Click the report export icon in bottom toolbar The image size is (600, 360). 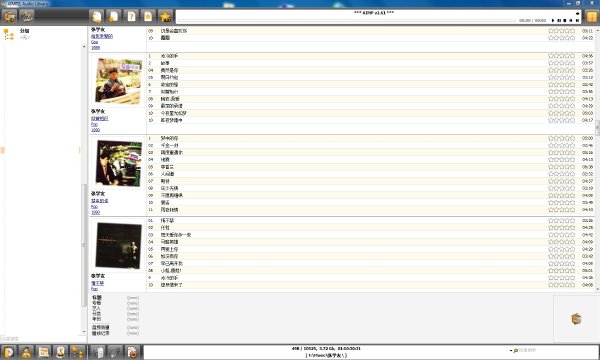tap(132, 352)
